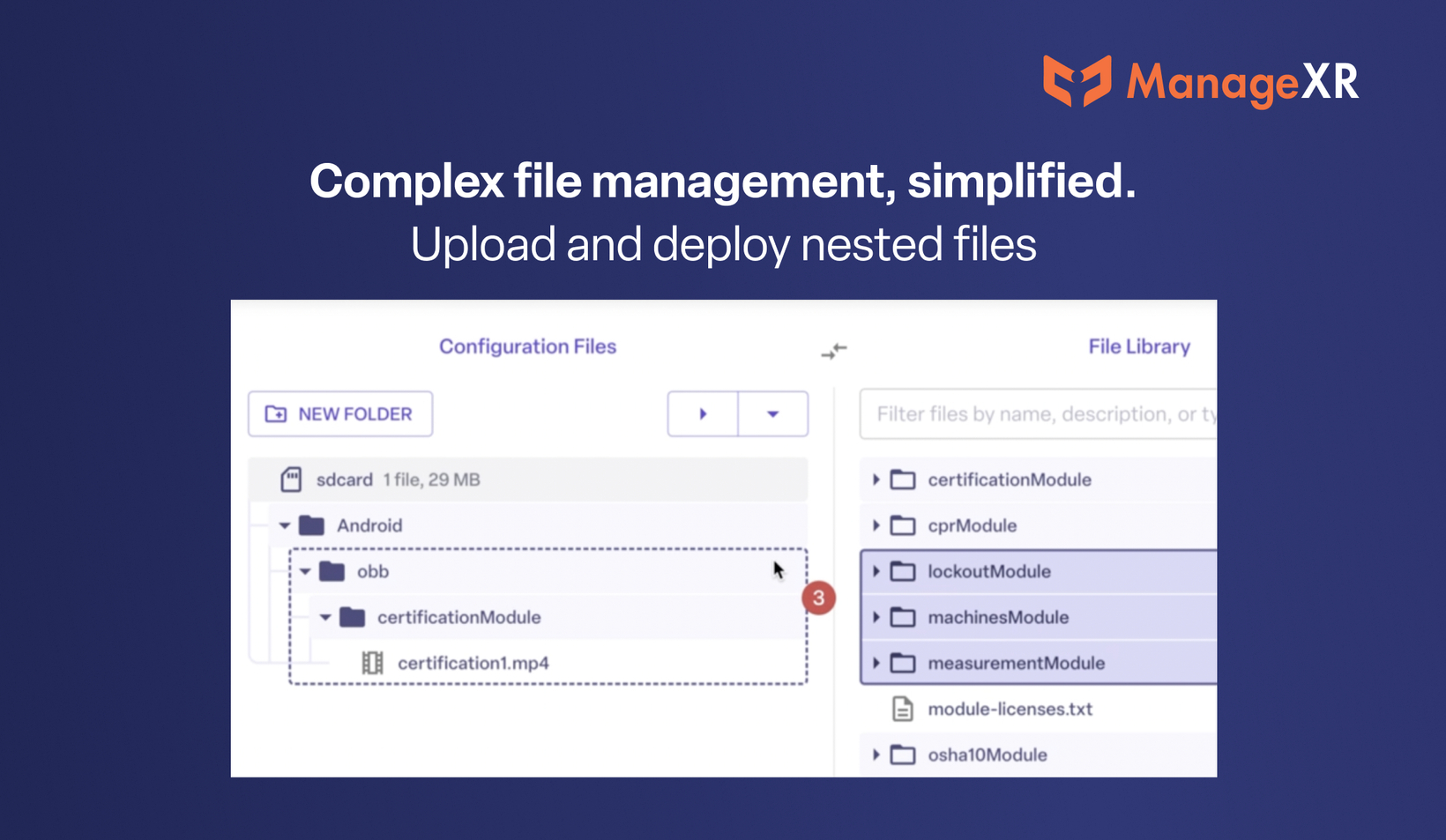Viewport: 1446px width, 840px height.
Task: Select the lockoutModule folder name
Action: click(x=989, y=571)
